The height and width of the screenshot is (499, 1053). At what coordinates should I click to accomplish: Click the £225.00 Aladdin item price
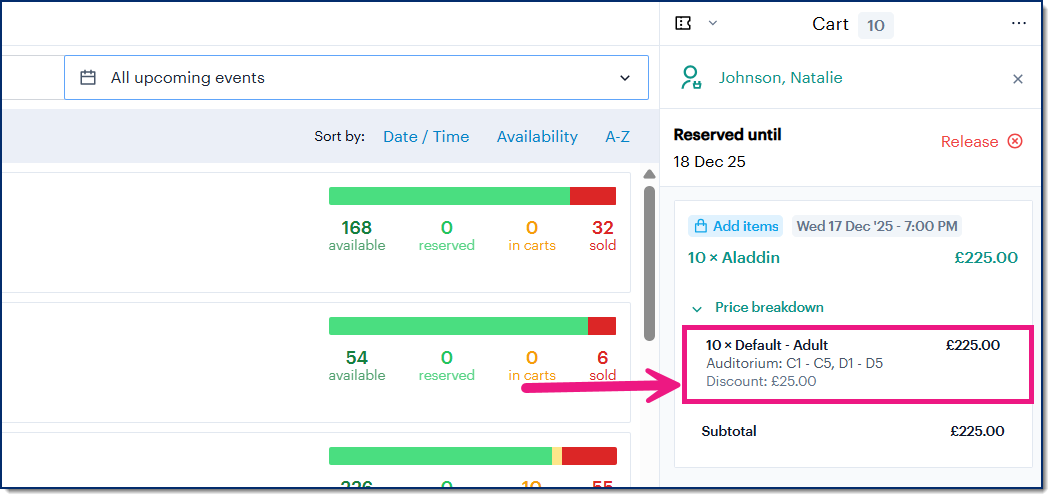986,258
